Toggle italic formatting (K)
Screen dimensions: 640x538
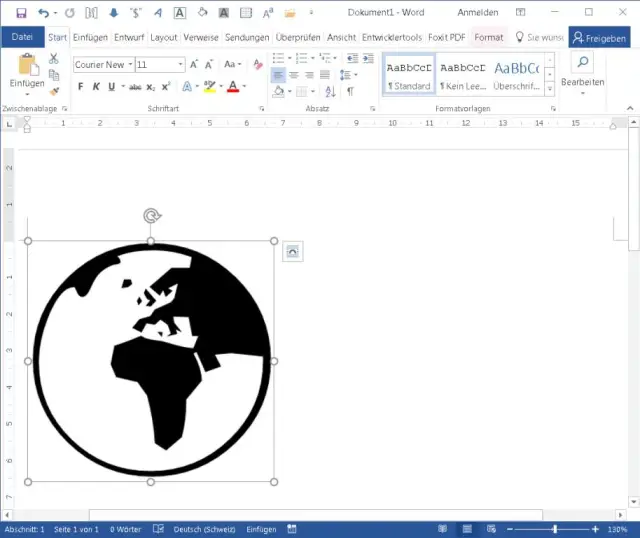pos(97,87)
